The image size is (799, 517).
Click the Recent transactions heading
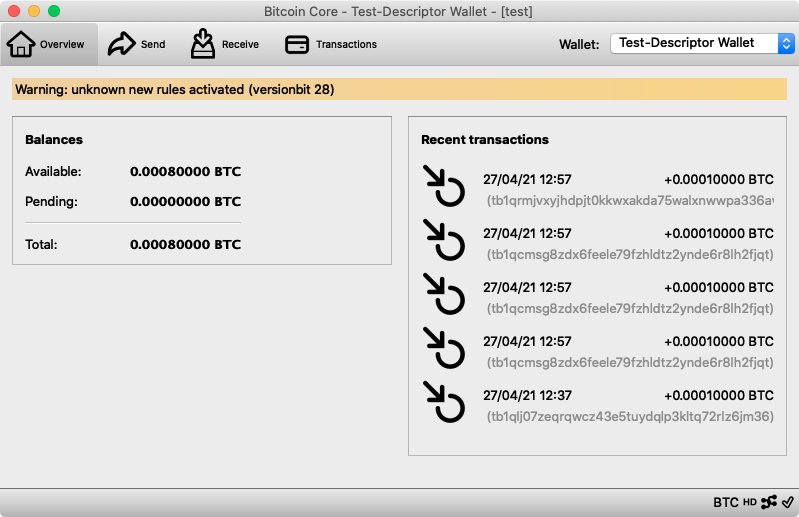(x=485, y=140)
